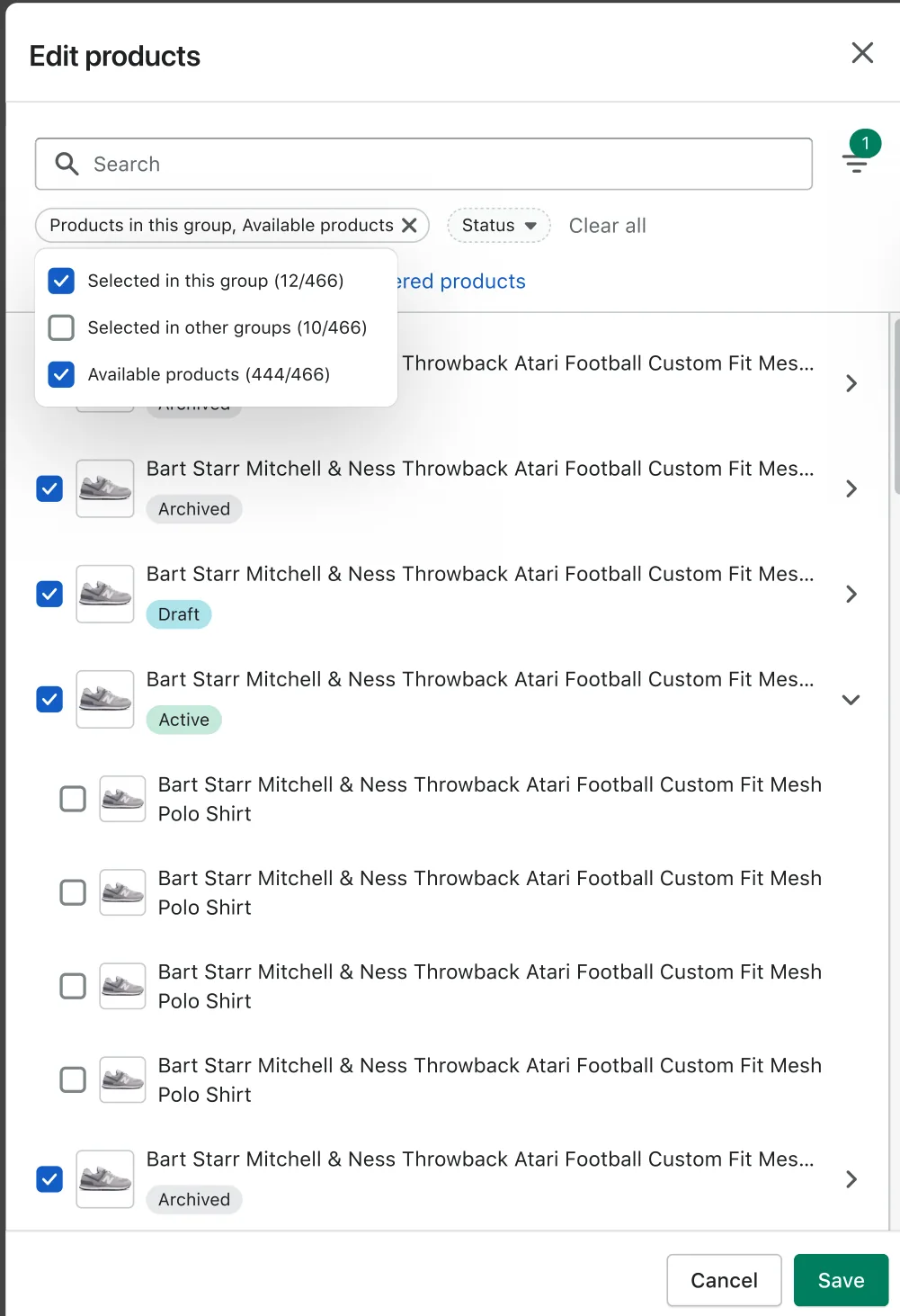Viewport: 900px width, 1316px height.
Task: Click the last Archived product thumbnail
Action: pyautogui.click(x=105, y=1179)
